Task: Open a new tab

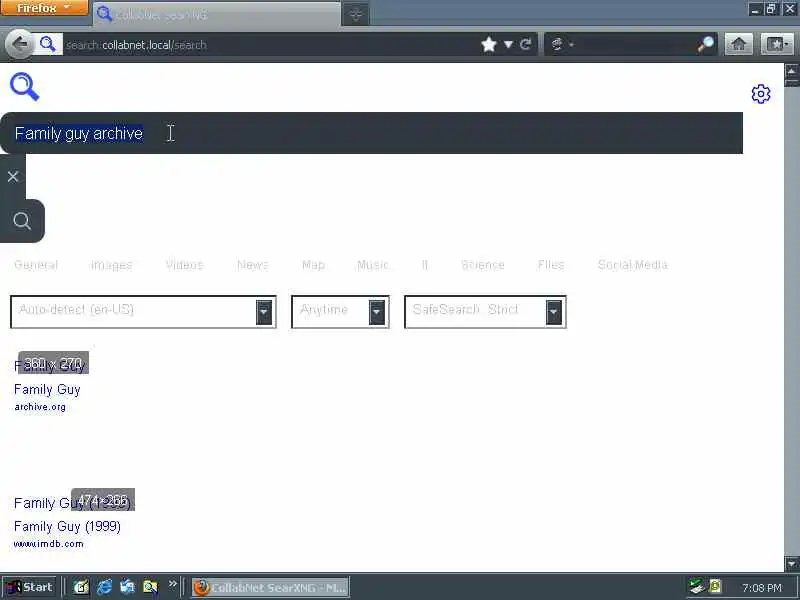Action: pos(356,15)
